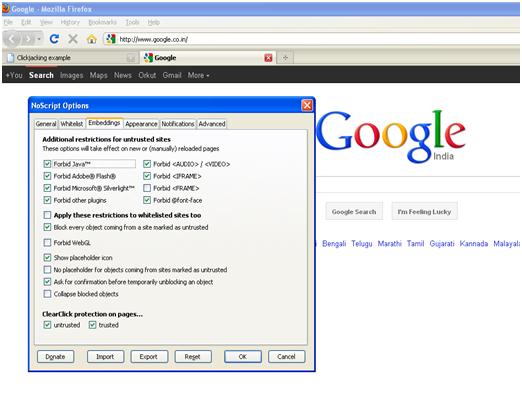Image resolution: width=522 pixels, height=419 pixels.
Task: Click Cancel in NoScript Options
Action: [x=286, y=357]
